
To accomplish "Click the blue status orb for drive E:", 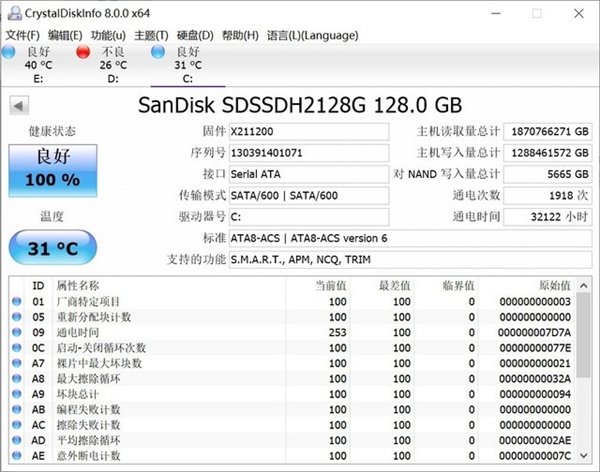I will pyautogui.click(x=9, y=51).
